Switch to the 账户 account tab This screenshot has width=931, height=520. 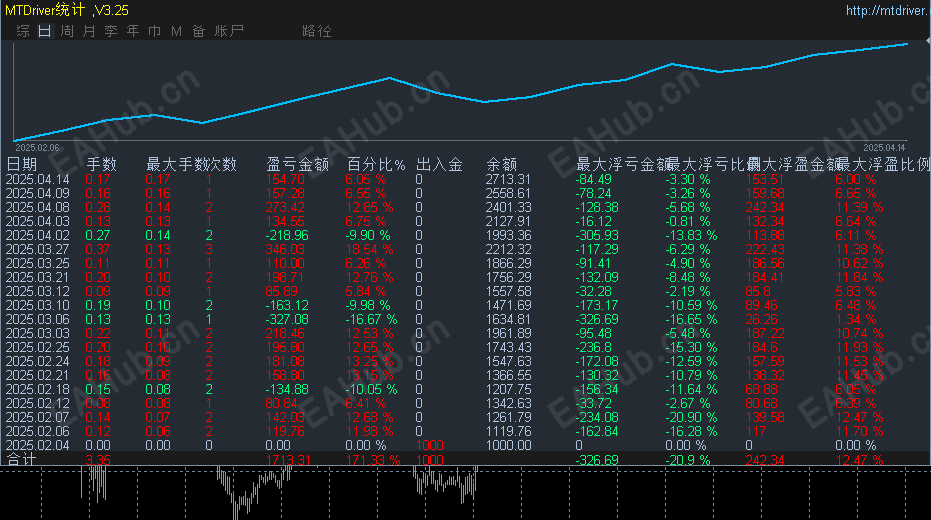click(x=229, y=31)
